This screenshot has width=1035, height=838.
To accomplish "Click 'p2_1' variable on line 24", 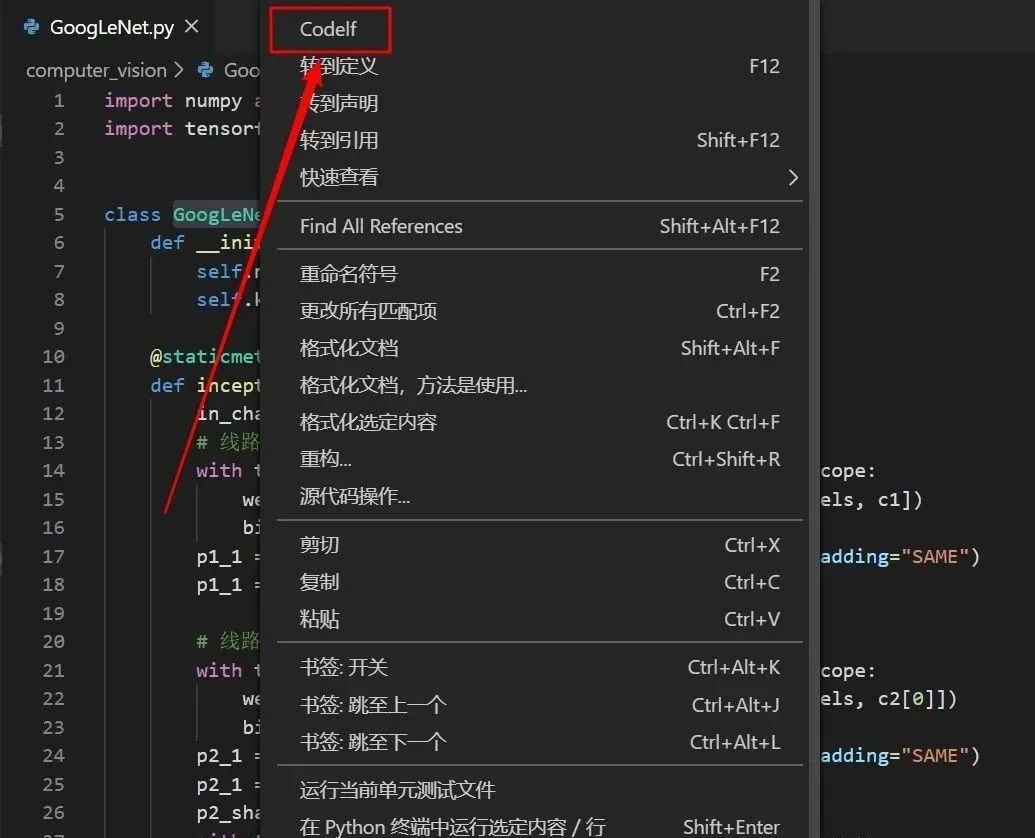I will click(x=219, y=756).
